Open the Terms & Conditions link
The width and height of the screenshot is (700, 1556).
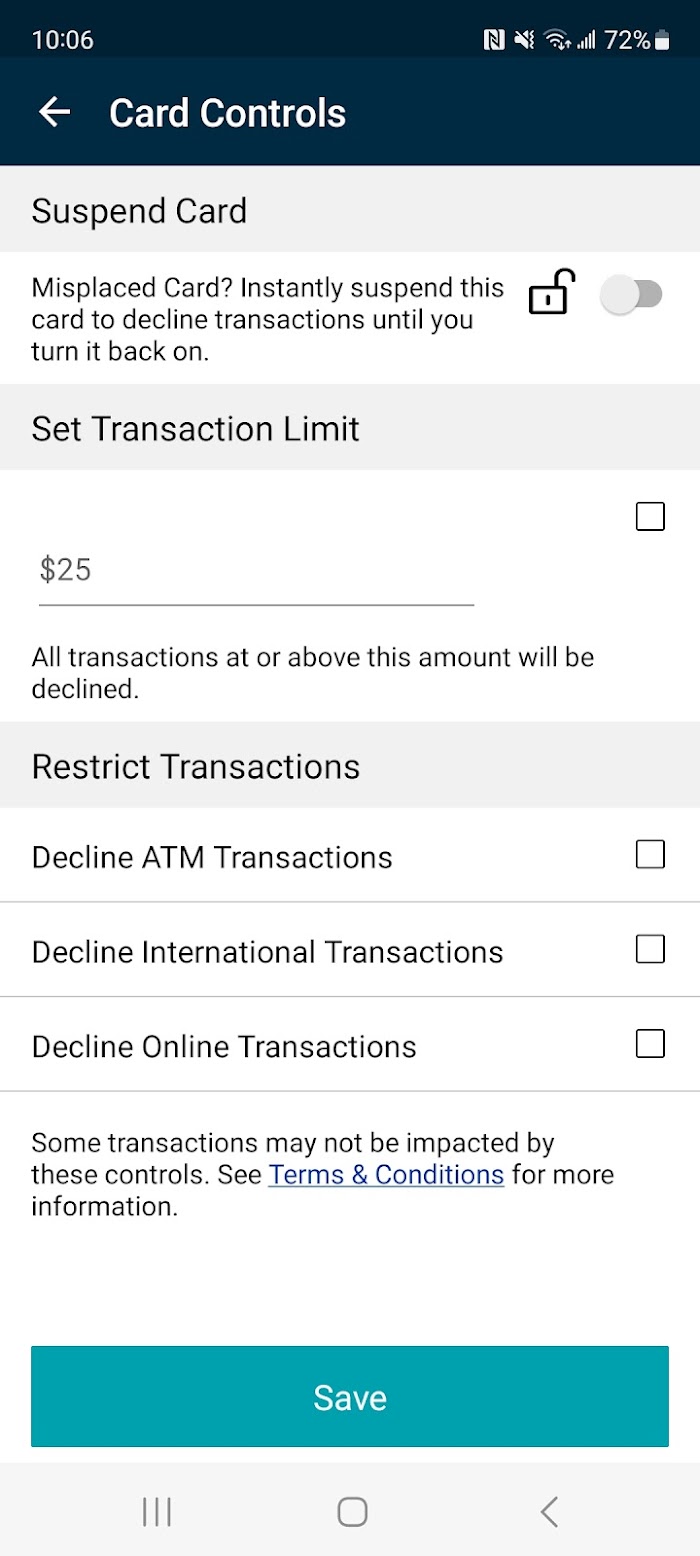point(386,1174)
